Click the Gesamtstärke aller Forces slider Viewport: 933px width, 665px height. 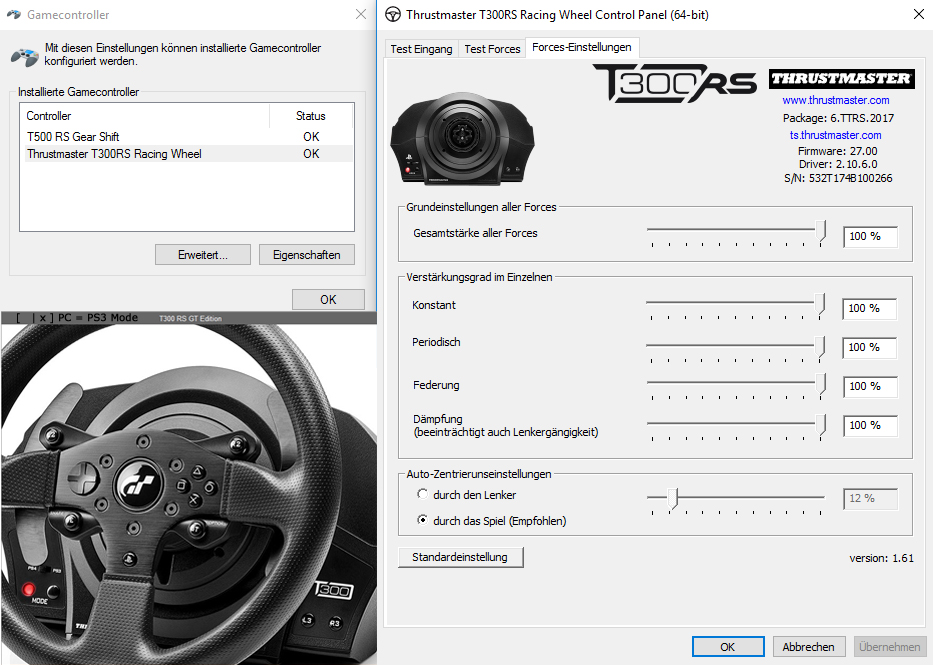click(x=736, y=234)
